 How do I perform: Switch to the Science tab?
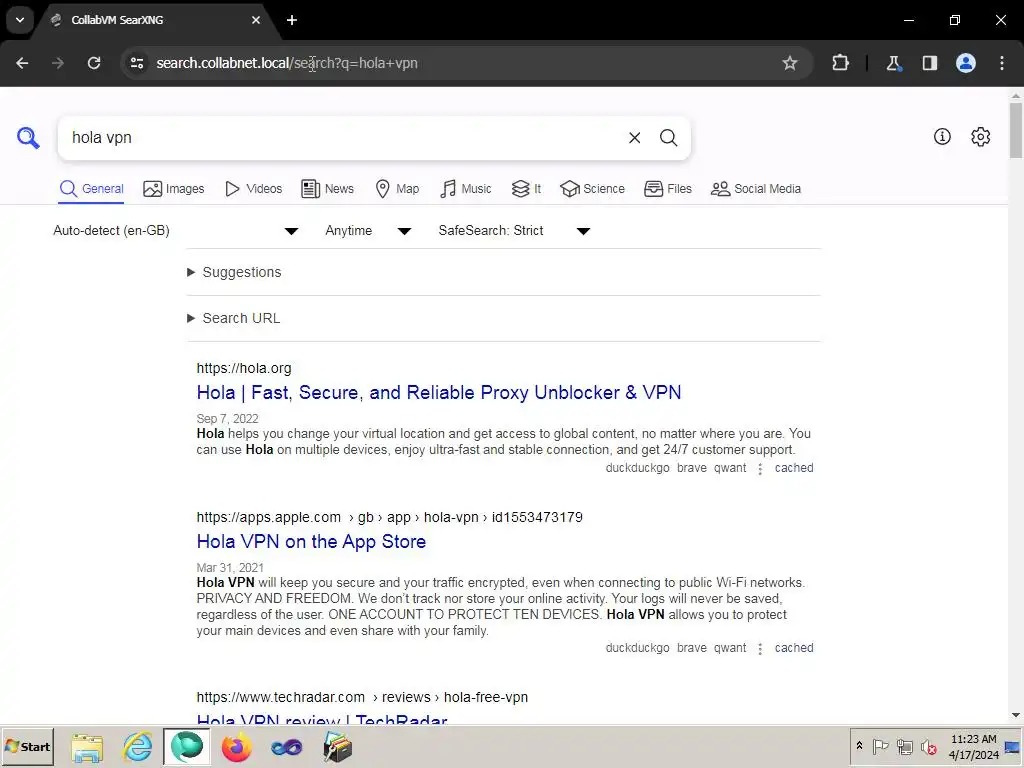(x=592, y=189)
